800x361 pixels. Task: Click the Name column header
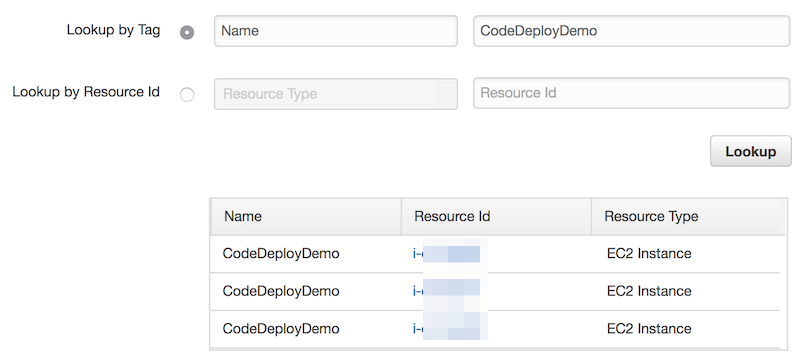(306, 217)
